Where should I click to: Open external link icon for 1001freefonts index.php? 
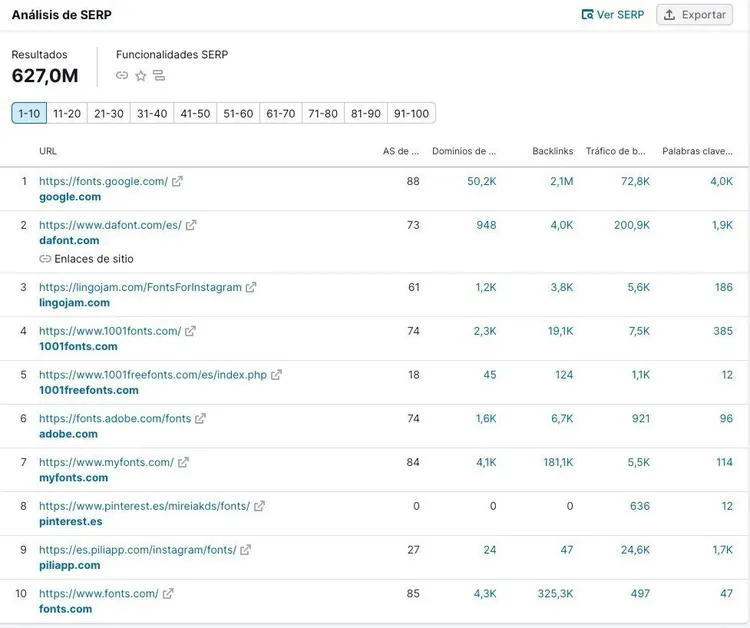276,375
